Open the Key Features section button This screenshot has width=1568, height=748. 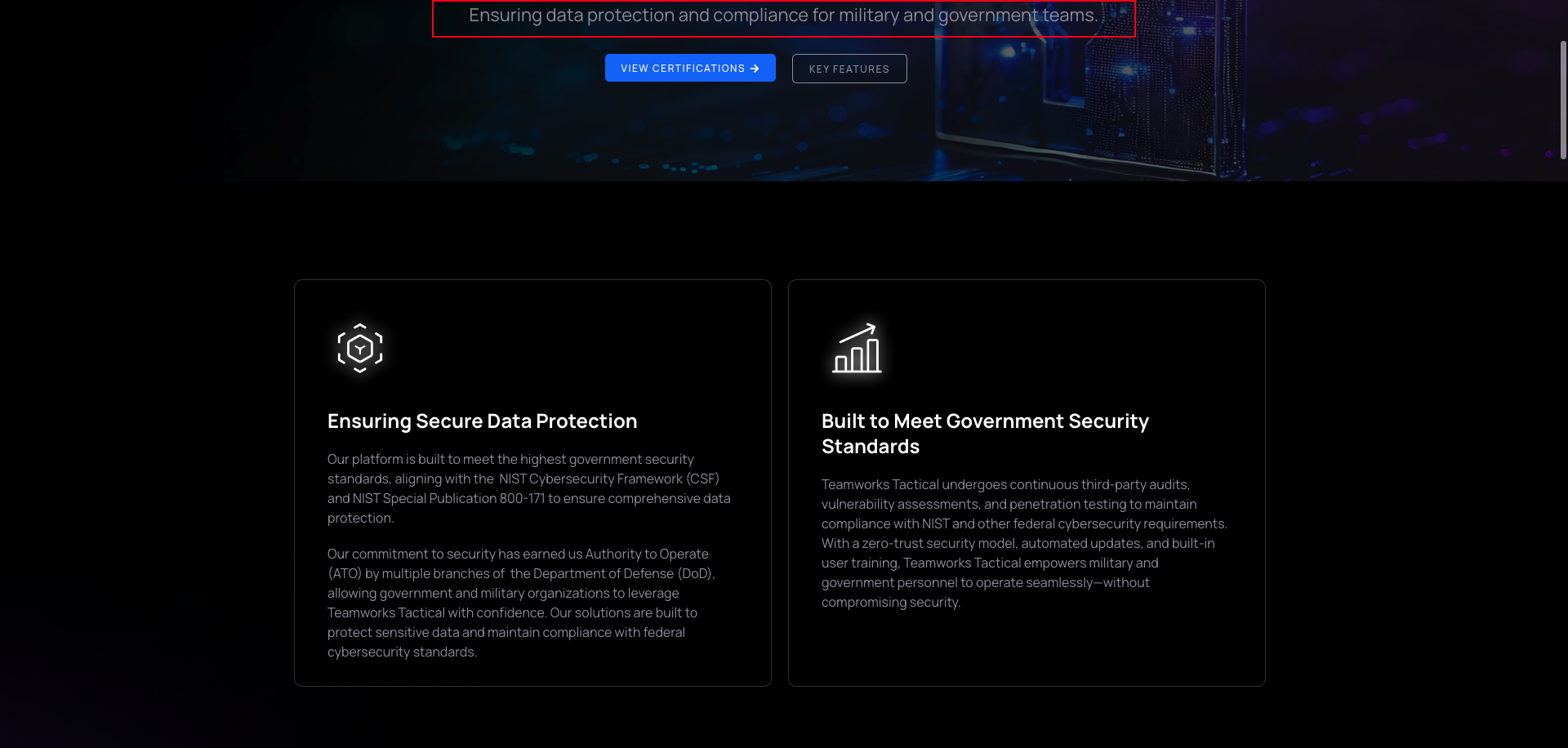[x=849, y=69]
